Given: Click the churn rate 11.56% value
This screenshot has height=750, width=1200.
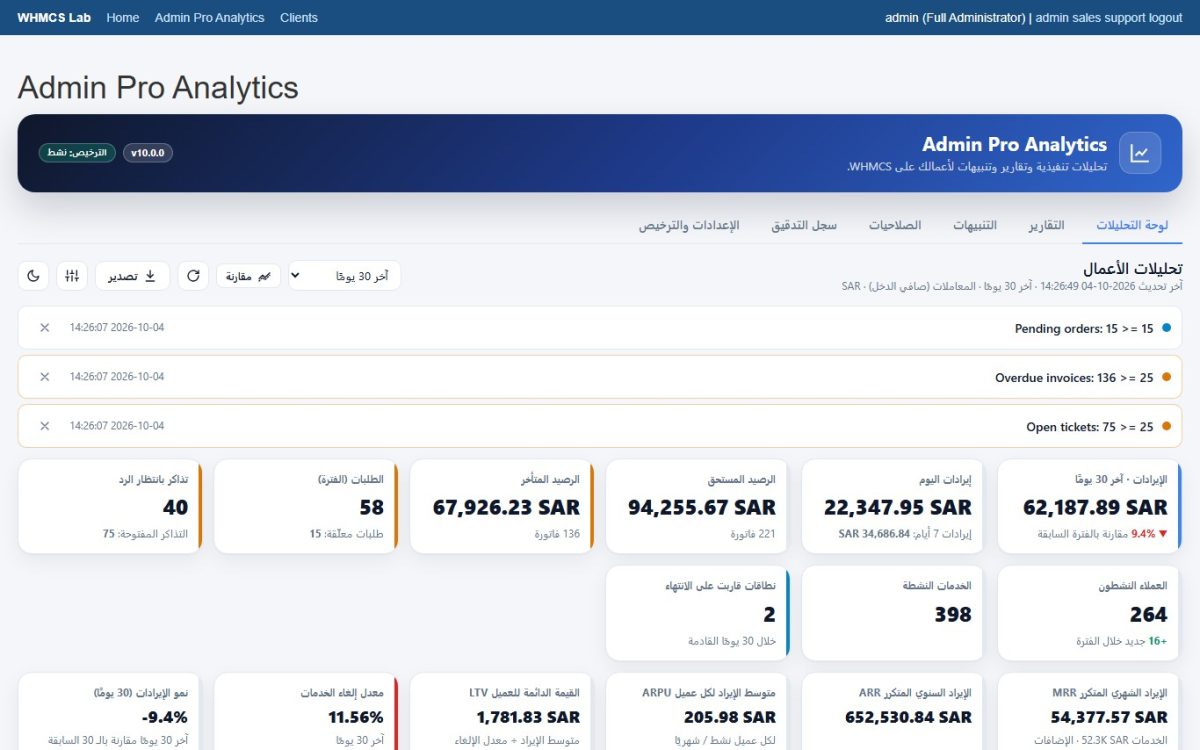Looking at the screenshot, I should pyautogui.click(x=356, y=717).
